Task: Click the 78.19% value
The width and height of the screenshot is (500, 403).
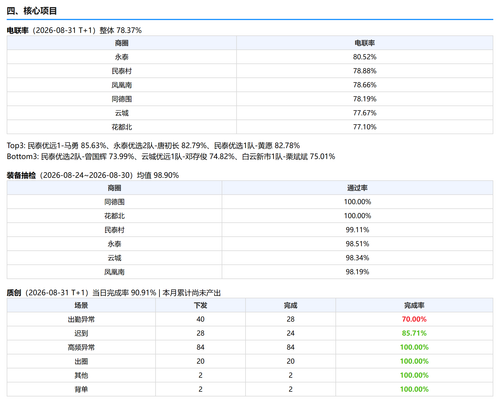Action: [x=365, y=99]
